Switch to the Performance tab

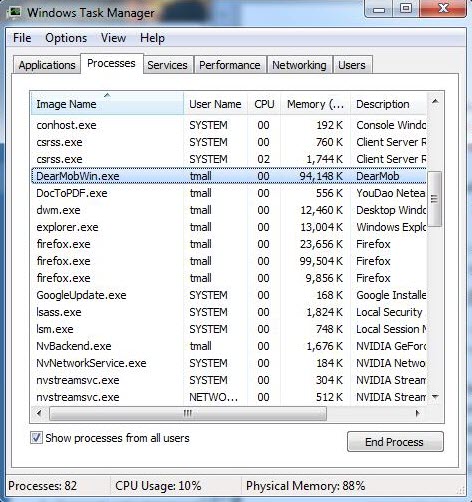pyautogui.click(x=230, y=65)
